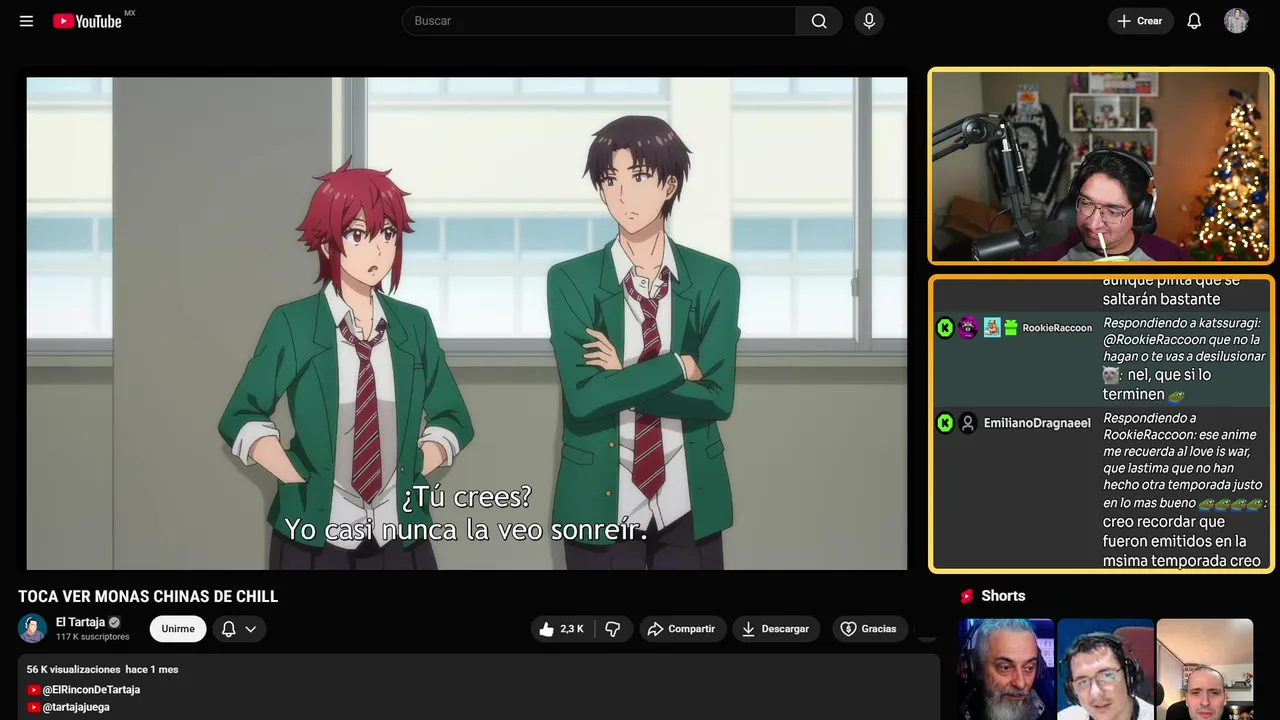Click green Kick badge beside RookieRaccoon
Image resolution: width=1280 pixels, height=720 pixels.
945,328
